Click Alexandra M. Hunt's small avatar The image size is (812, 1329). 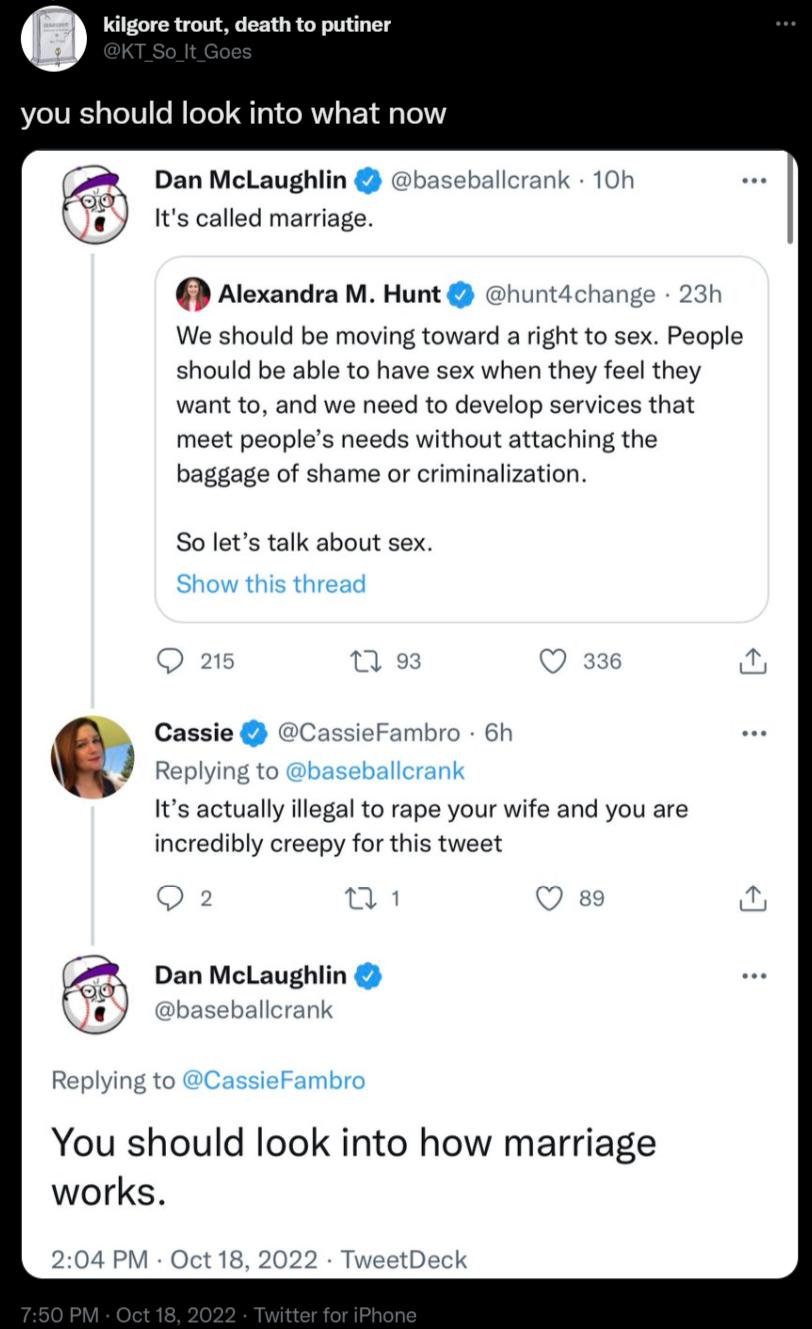pos(193,295)
